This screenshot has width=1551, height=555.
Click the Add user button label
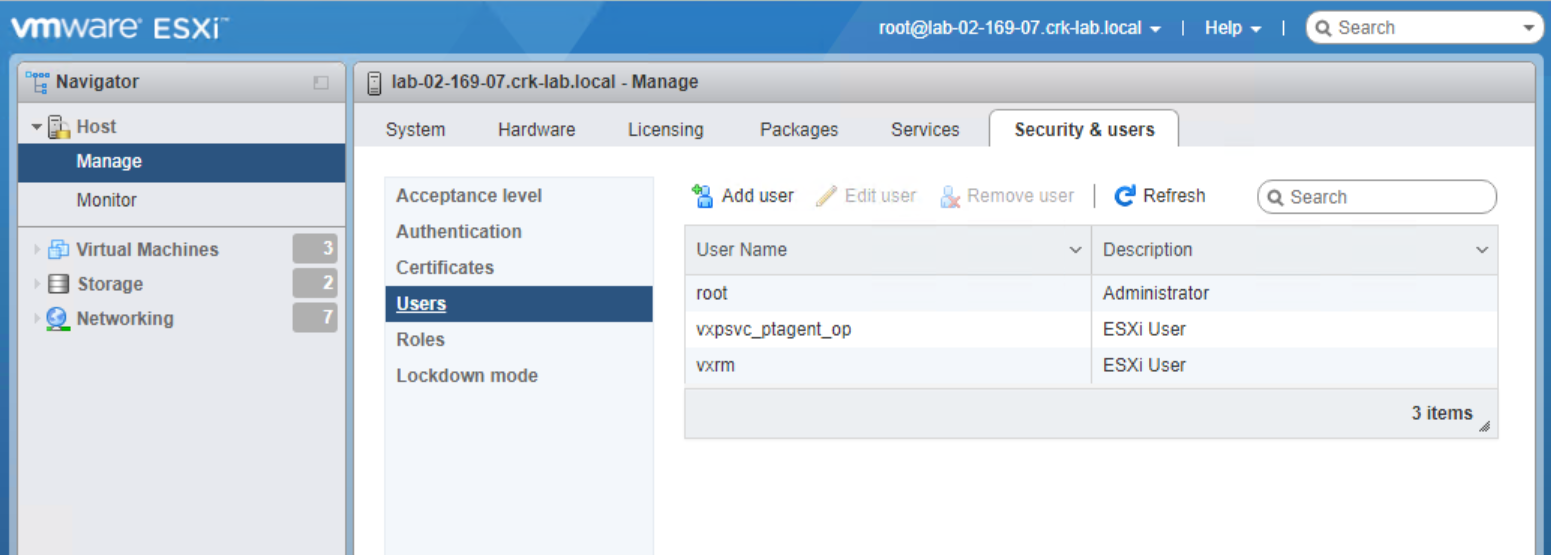tap(758, 196)
